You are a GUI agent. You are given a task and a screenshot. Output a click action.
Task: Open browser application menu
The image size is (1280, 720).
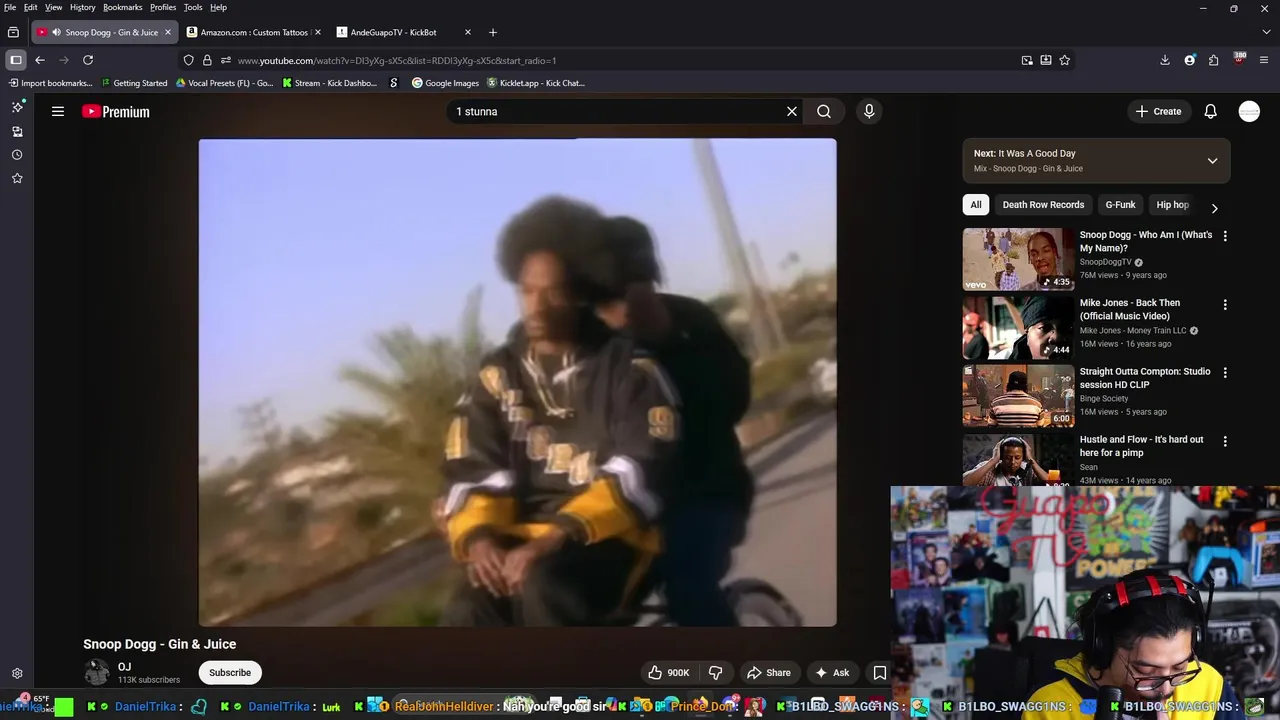[1264, 60]
